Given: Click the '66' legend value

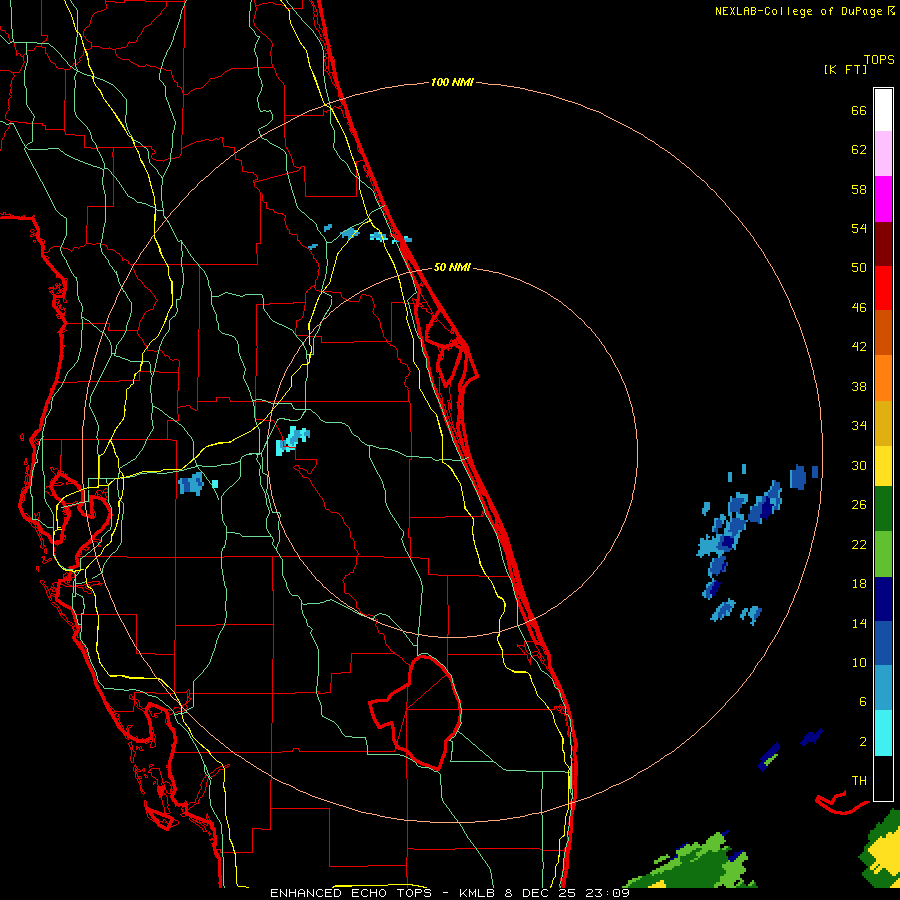Looking at the screenshot, I should [x=859, y=111].
